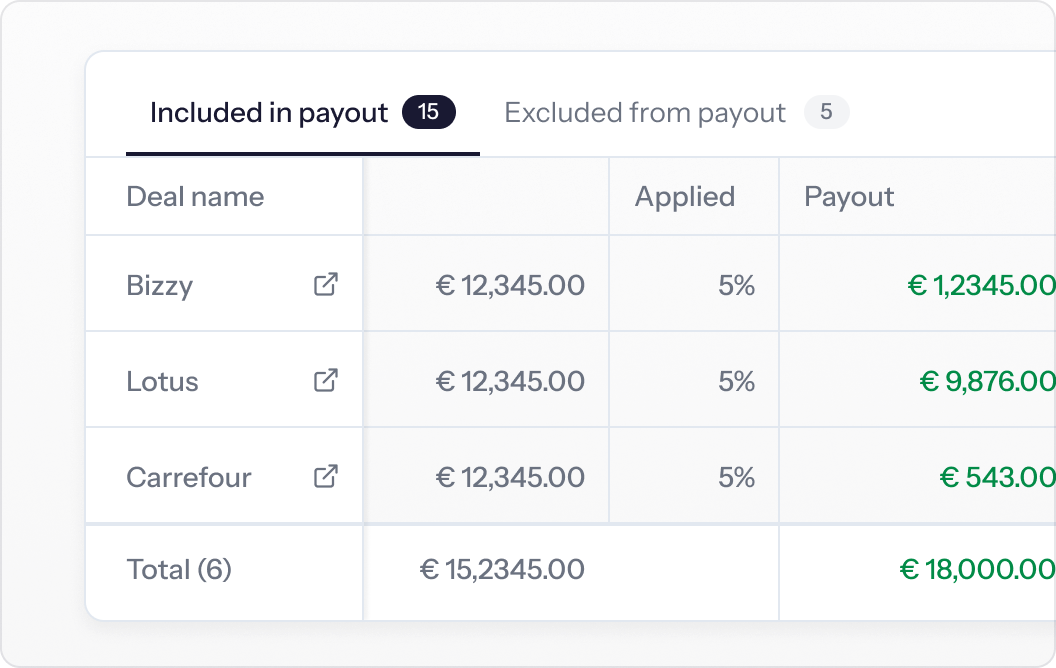Select total payout € 18,000.00
The image size is (1056, 668).
[977, 570]
